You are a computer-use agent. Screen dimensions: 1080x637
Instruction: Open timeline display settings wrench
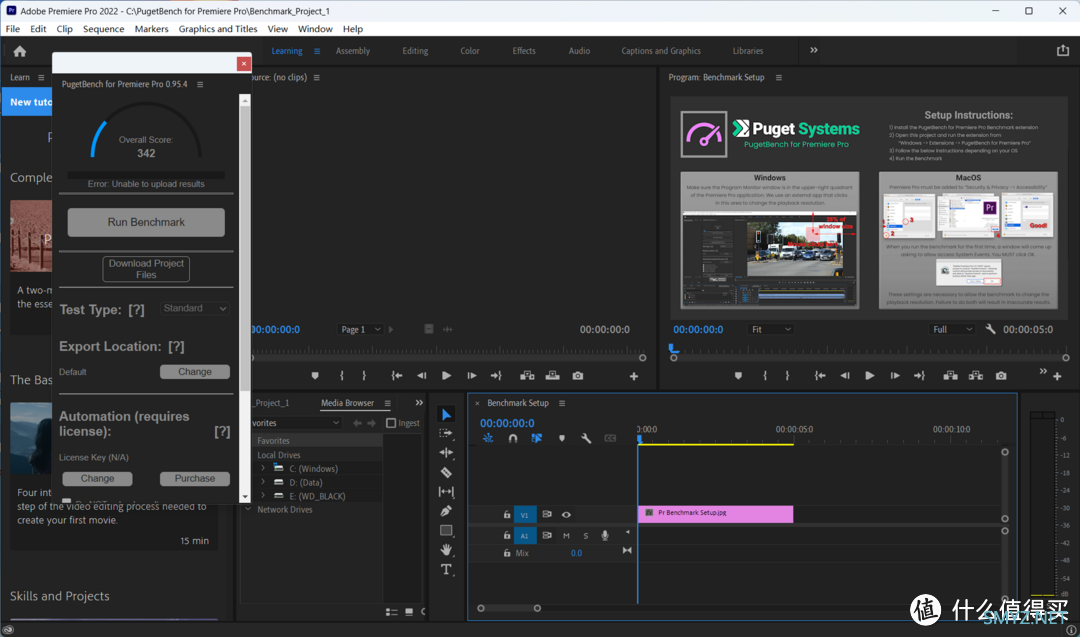586,438
